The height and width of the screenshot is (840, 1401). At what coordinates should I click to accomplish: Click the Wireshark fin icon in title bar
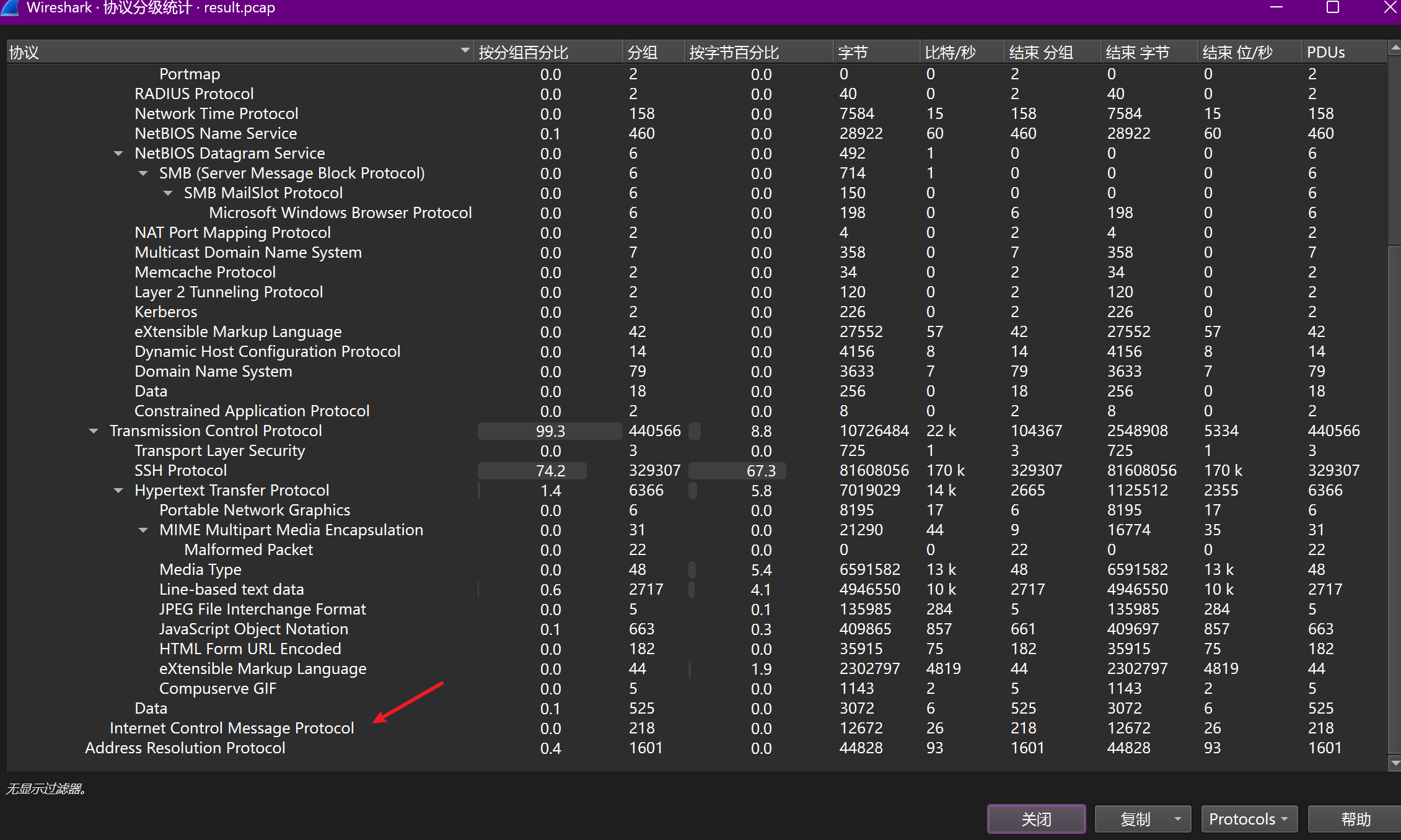click(x=10, y=7)
